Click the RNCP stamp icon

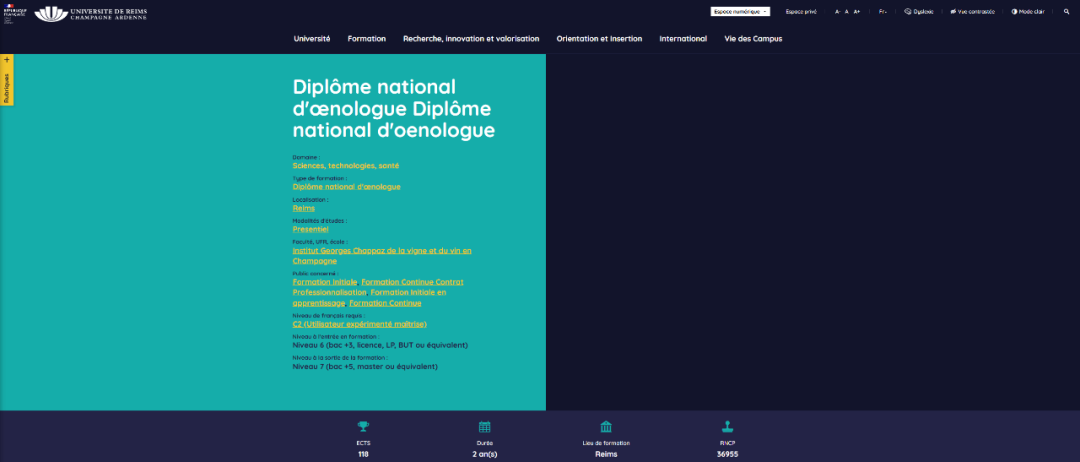coord(727,427)
